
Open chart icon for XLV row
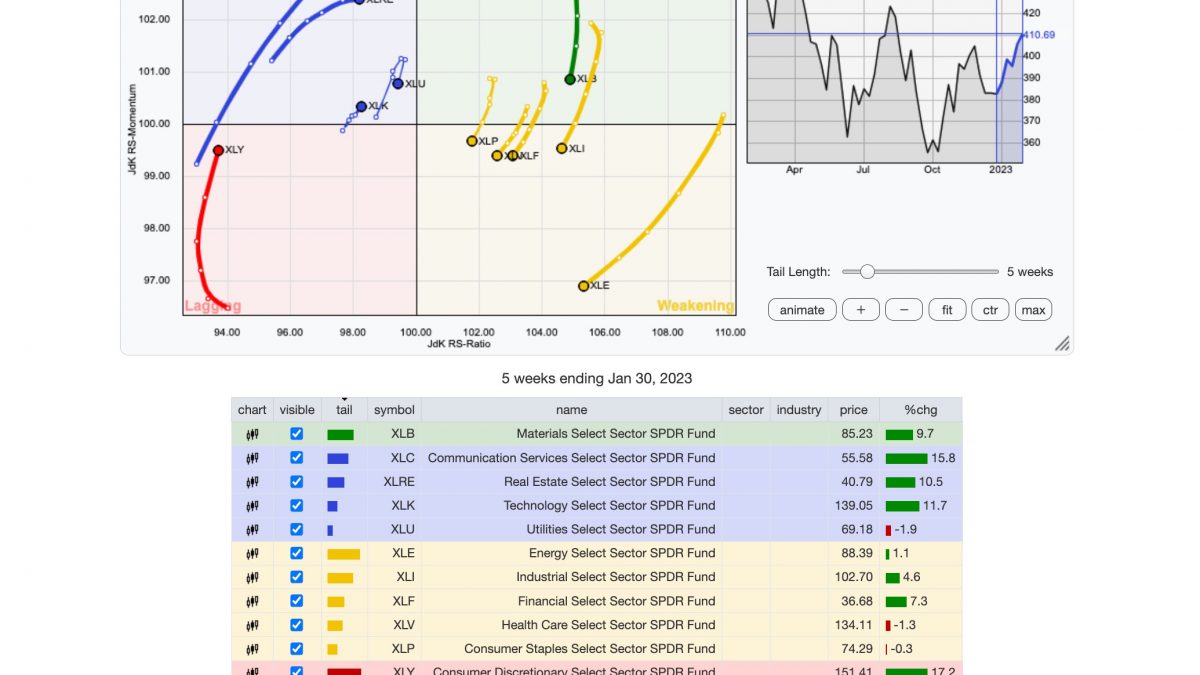point(252,625)
